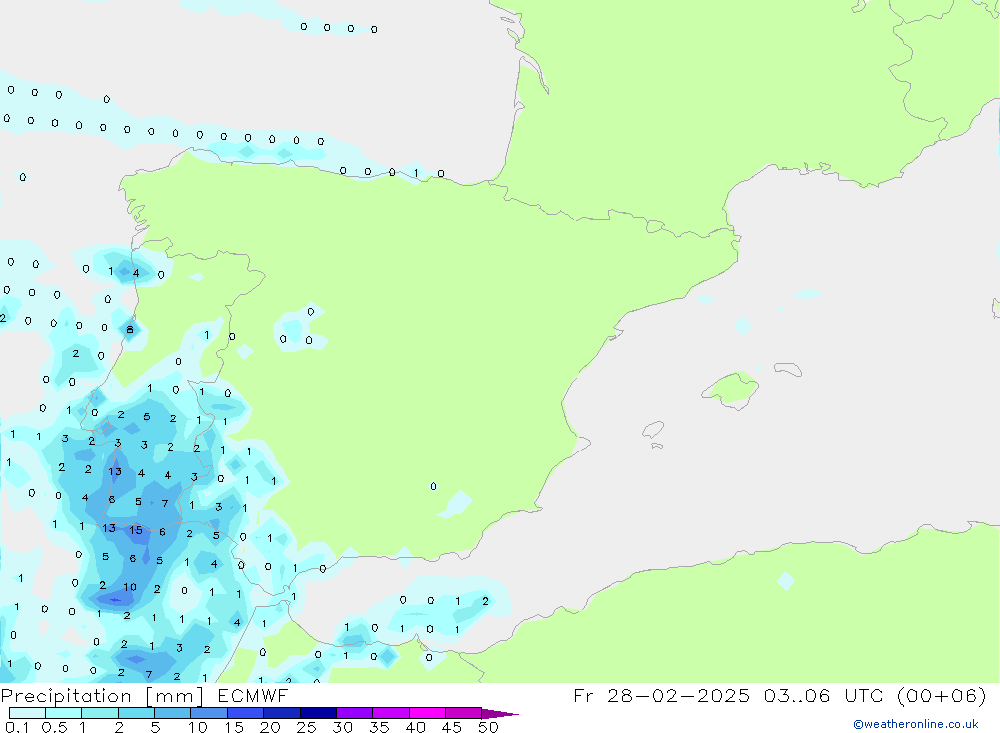Image resolution: width=1000 pixels, height=733 pixels.
Task: Click the 0.5–1 mm legend color swatch
Action: 64,713
